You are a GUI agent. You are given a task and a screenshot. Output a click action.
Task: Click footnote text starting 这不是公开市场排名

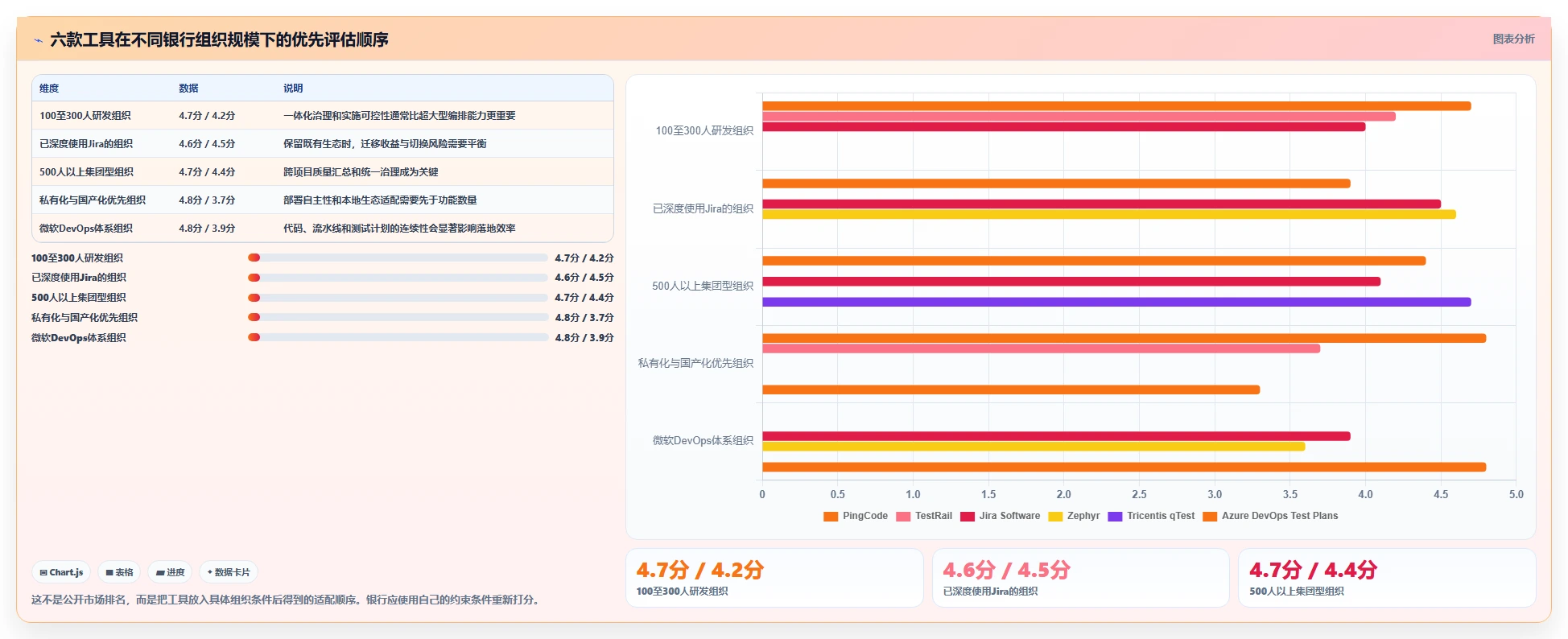(x=286, y=600)
